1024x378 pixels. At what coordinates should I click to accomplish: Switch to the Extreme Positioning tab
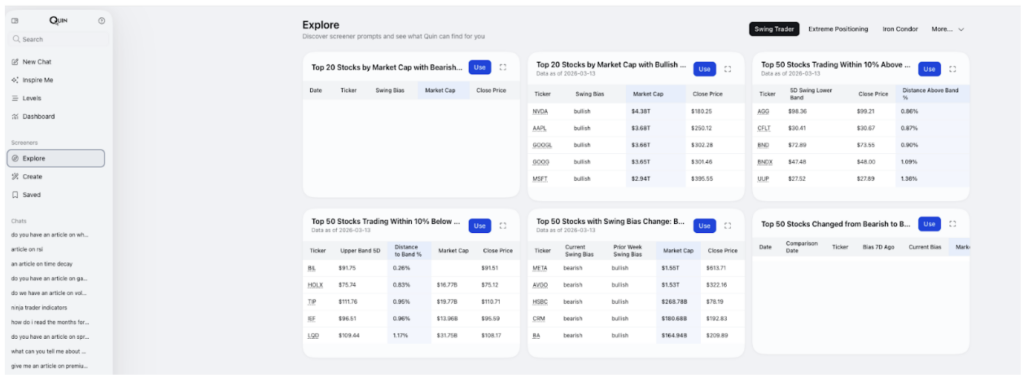838,29
